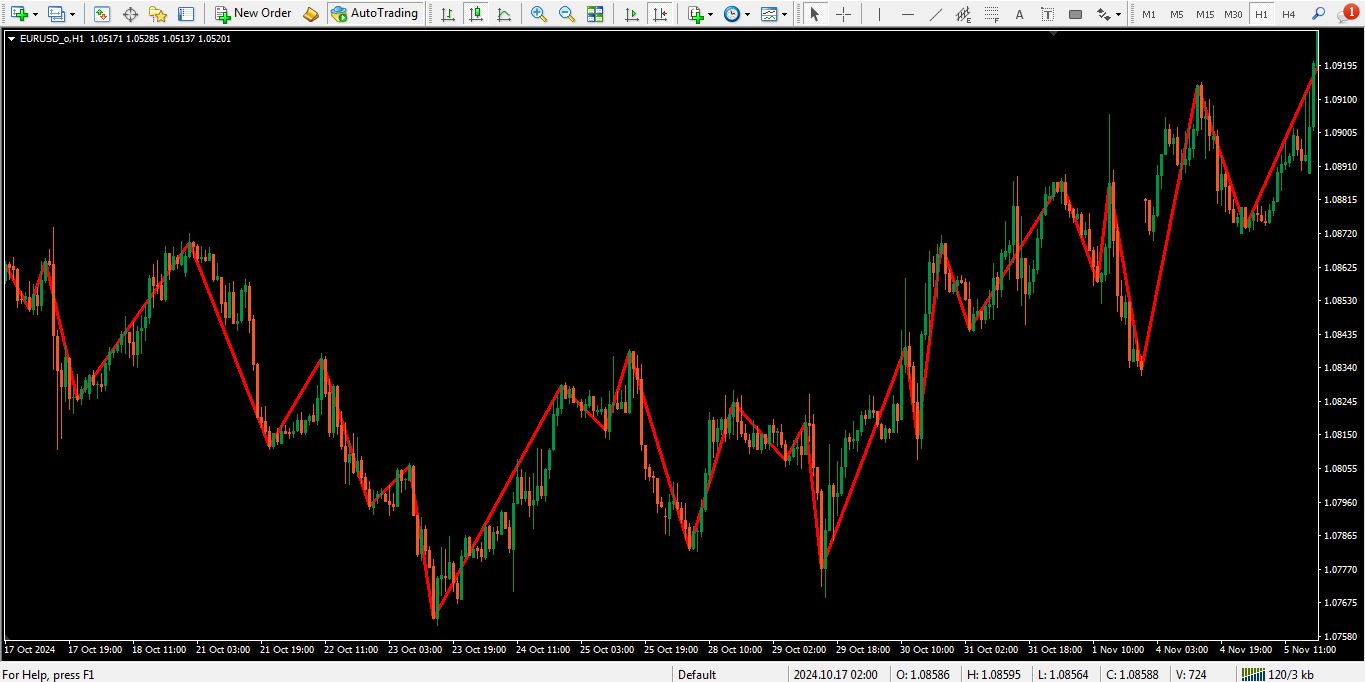Click the 120/3 kb connection status
The width and height of the screenshot is (1365, 682).
coord(1279,674)
